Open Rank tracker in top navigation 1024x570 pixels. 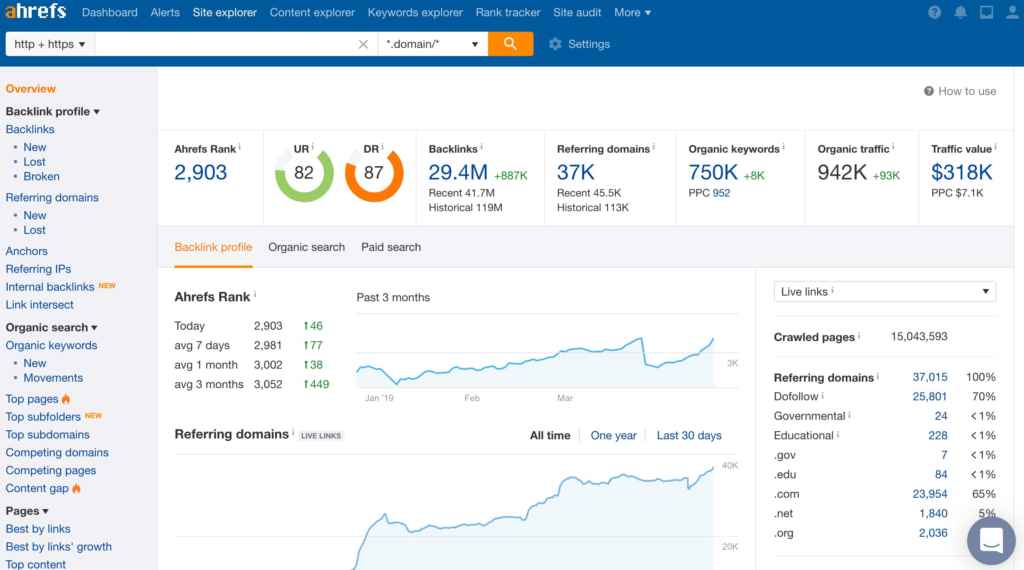click(507, 12)
